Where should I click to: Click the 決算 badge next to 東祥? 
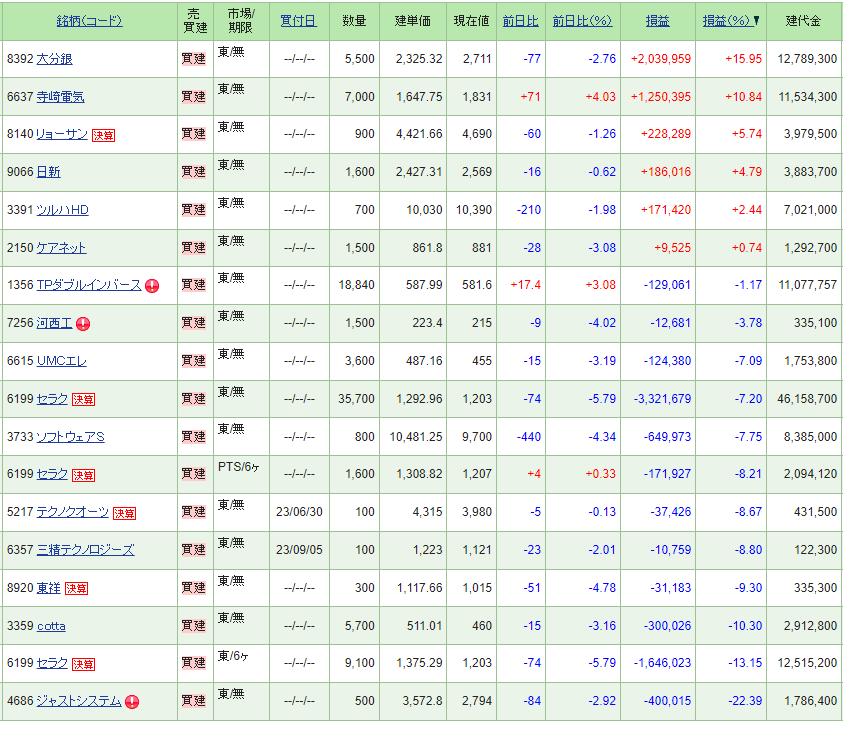(x=76, y=589)
